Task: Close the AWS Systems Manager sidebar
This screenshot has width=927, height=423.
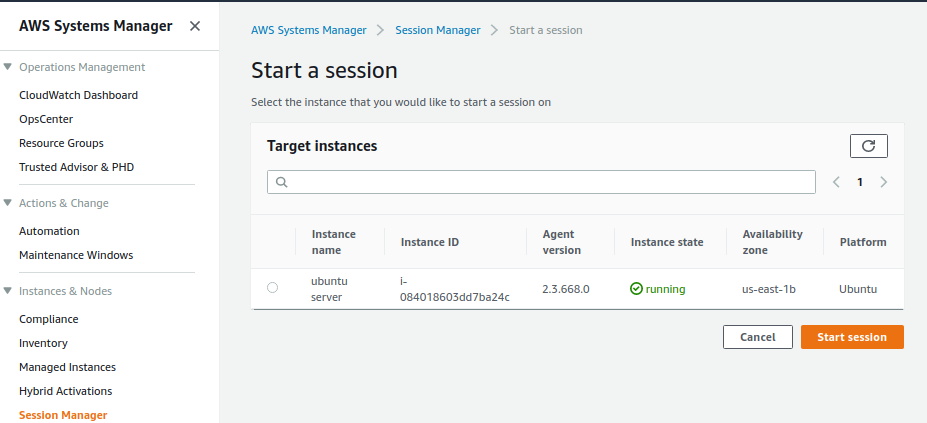Action: click(x=194, y=26)
